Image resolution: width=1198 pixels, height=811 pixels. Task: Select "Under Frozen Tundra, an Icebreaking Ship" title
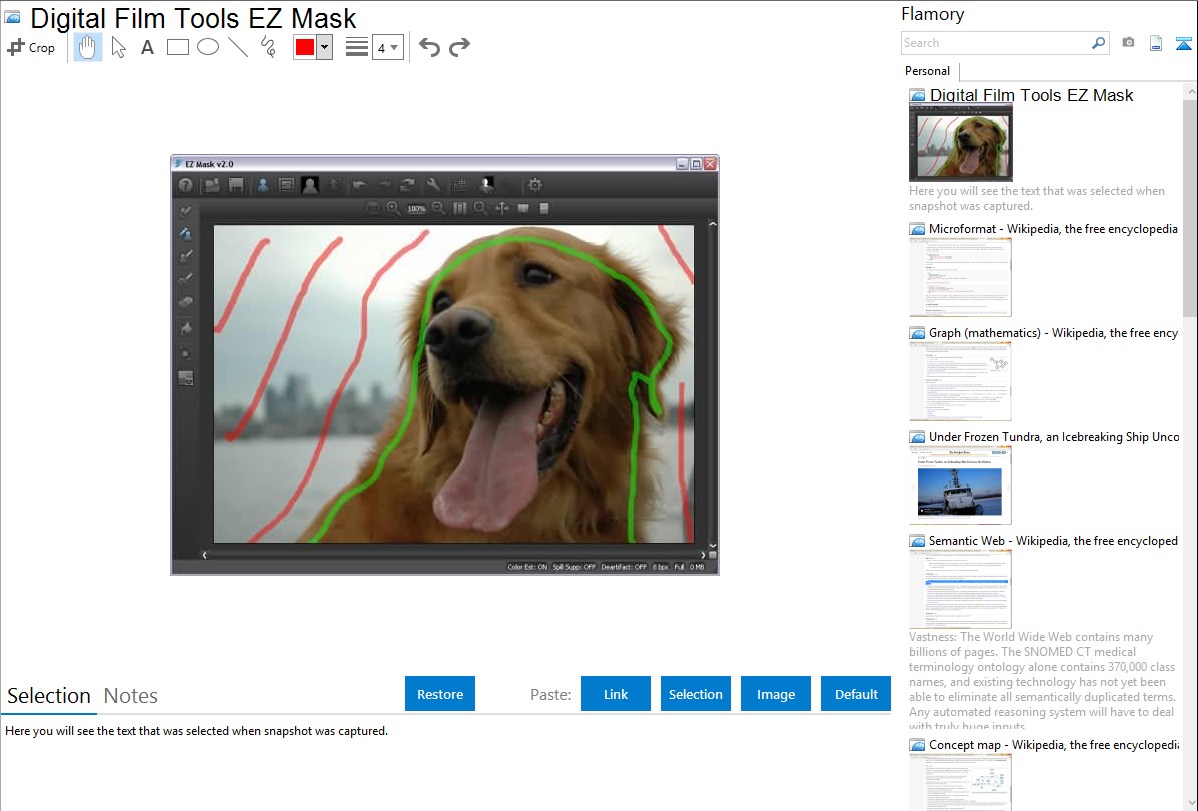pos(1054,437)
